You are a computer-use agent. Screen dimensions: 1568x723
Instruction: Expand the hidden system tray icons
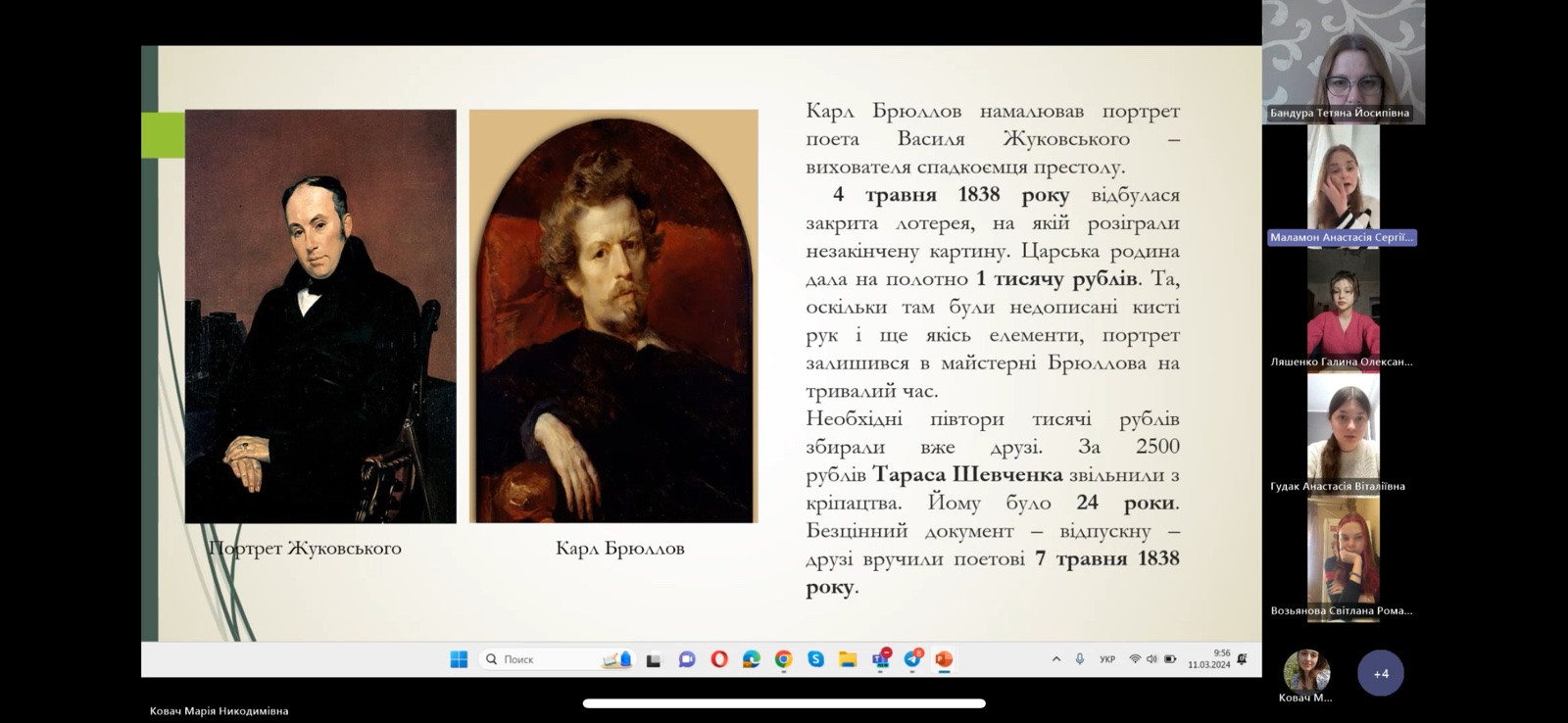(x=1055, y=659)
